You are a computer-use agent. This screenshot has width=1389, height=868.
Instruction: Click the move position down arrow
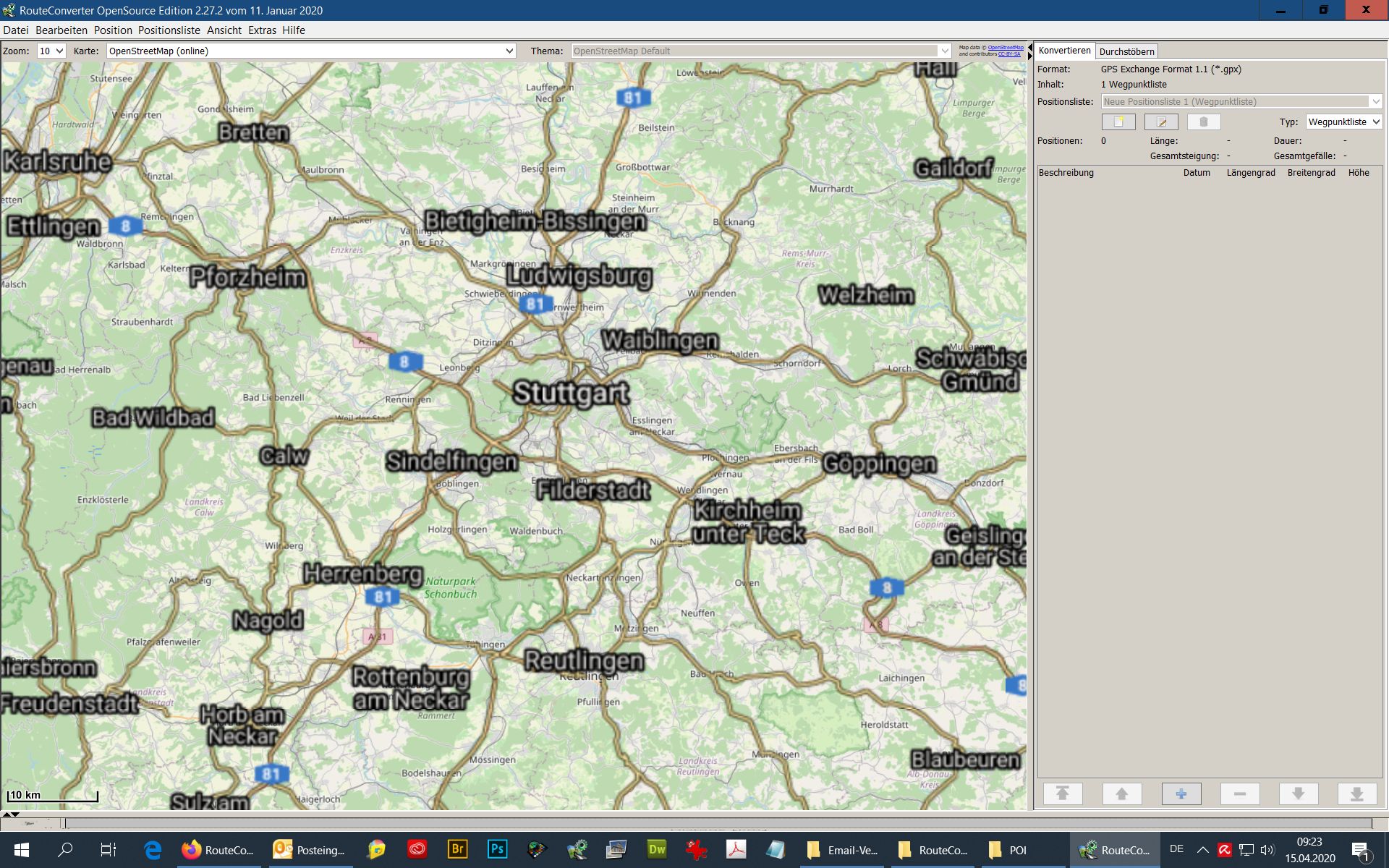(1298, 793)
